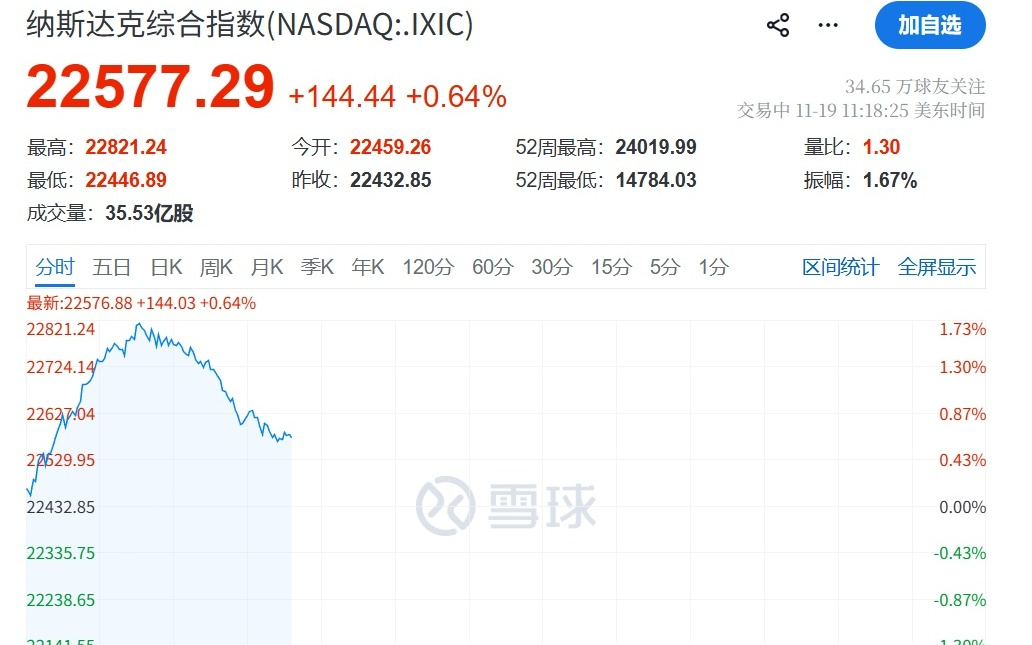
Task: Open the more options ellipsis menu
Action: click(x=827, y=24)
